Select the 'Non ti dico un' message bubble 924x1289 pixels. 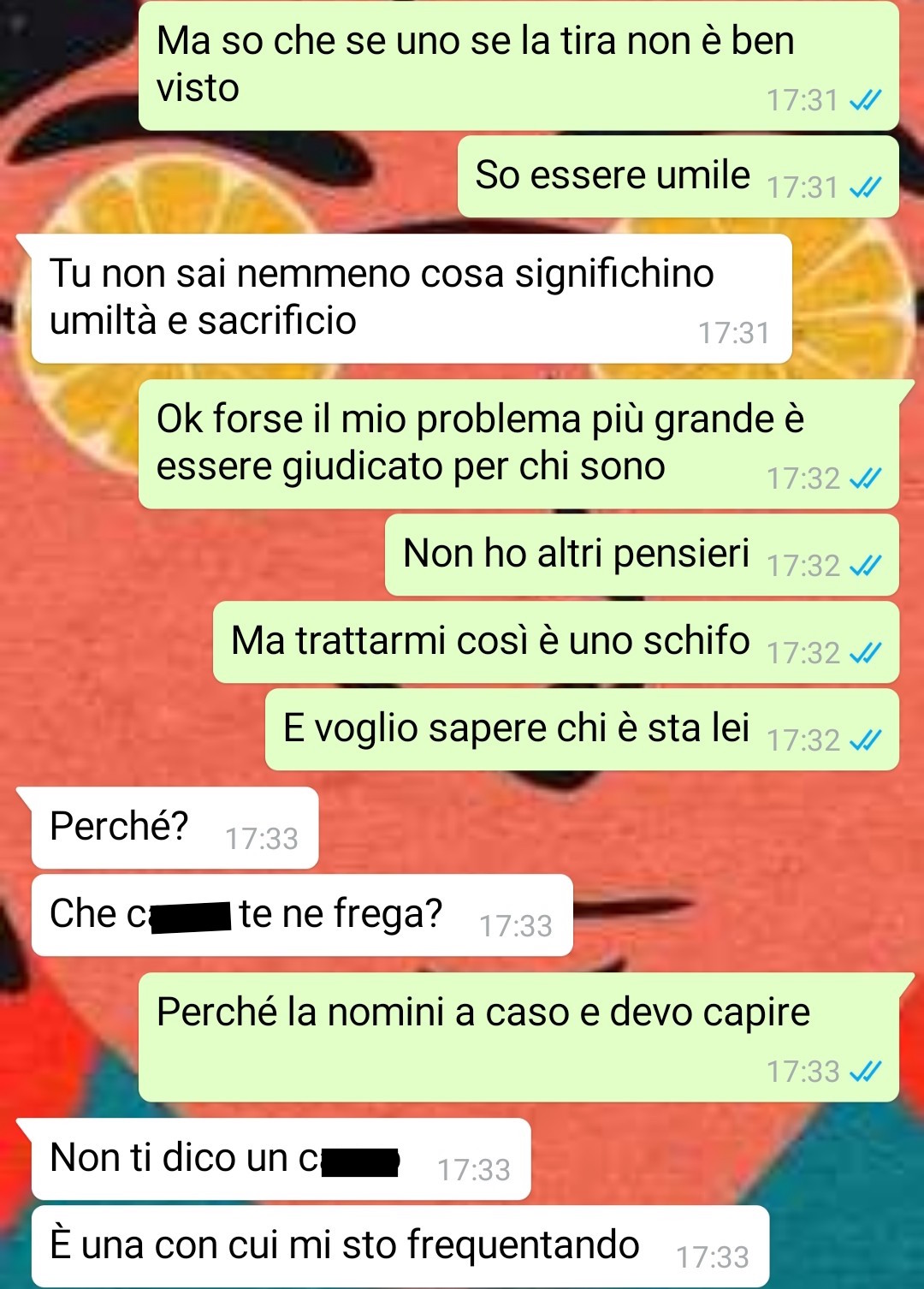click(281, 1159)
